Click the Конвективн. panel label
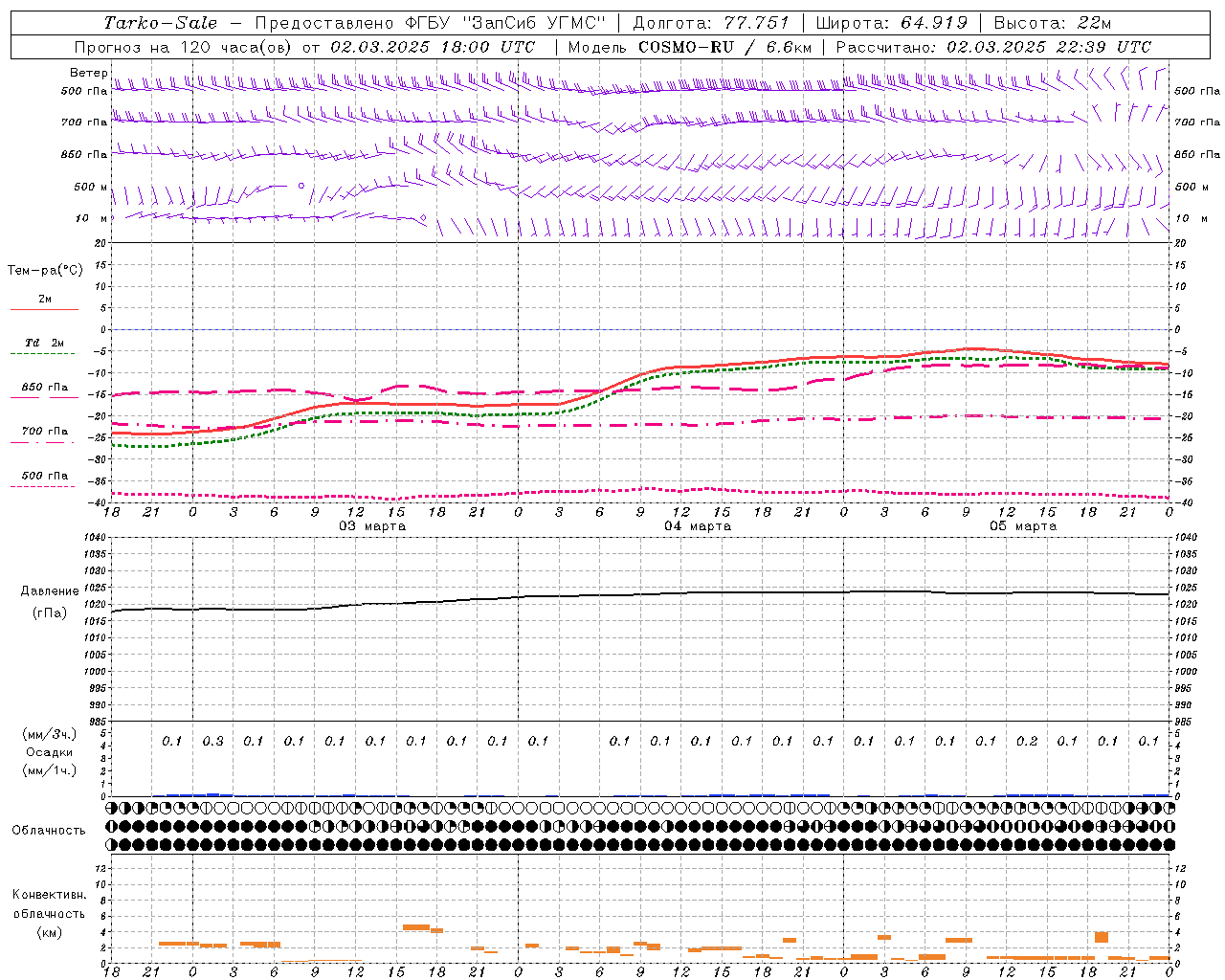 point(50,895)
